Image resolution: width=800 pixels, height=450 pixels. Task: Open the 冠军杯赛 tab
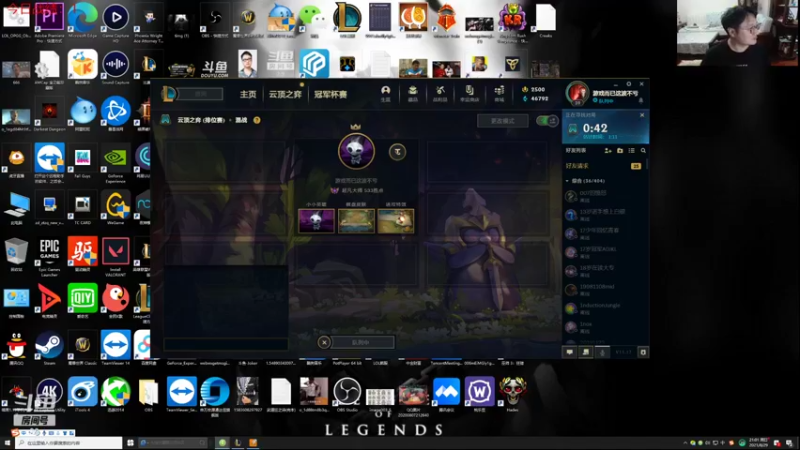(330, 94)
